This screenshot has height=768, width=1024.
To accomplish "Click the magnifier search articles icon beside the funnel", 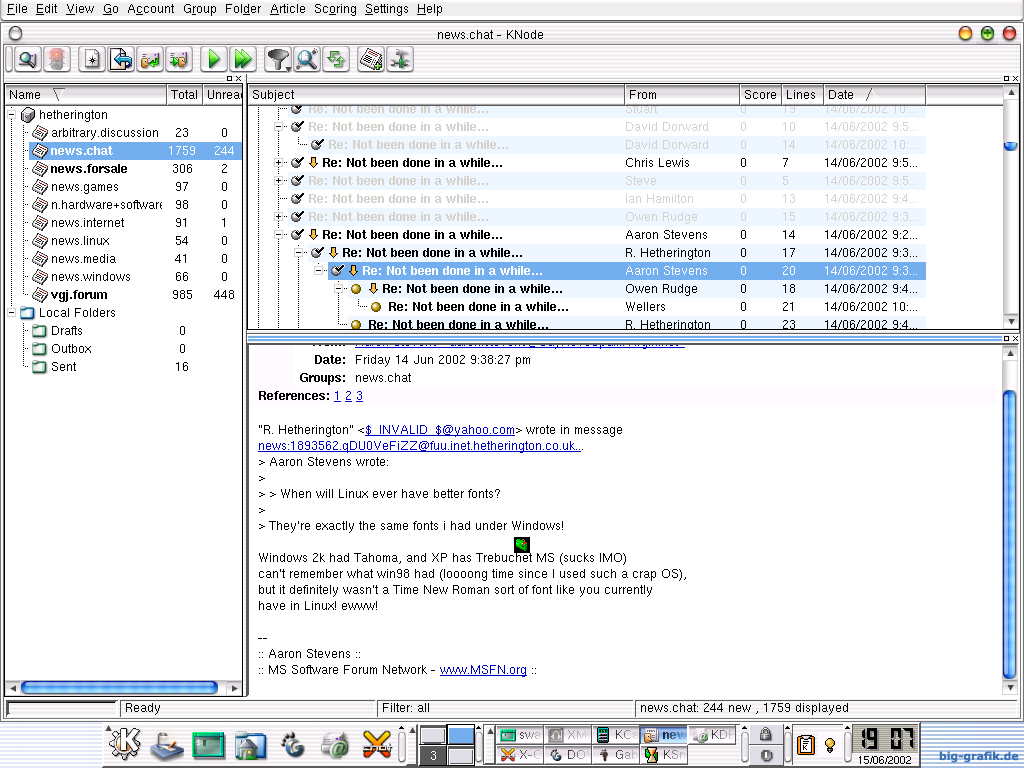I will coord(306,59).
